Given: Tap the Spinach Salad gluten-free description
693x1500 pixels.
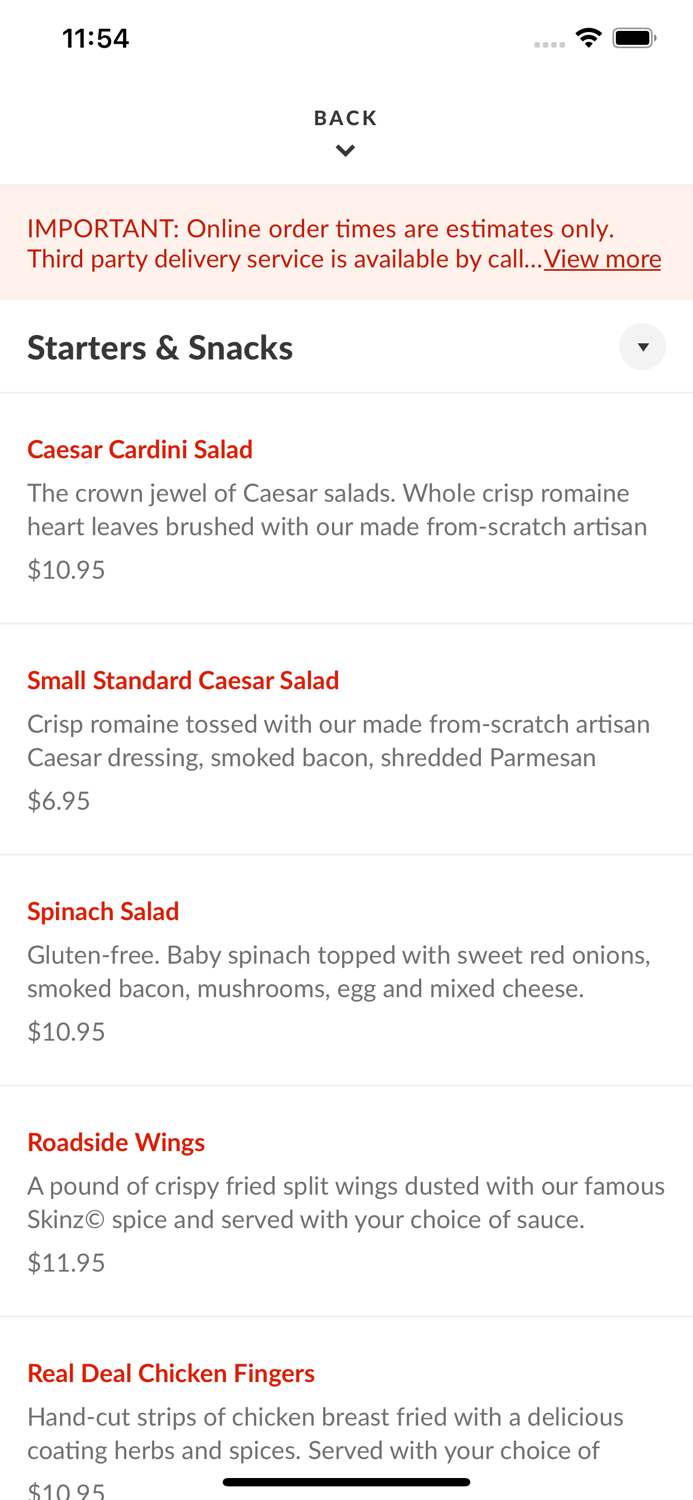Looking at the screenshot, I should click(x=339, y=972).
